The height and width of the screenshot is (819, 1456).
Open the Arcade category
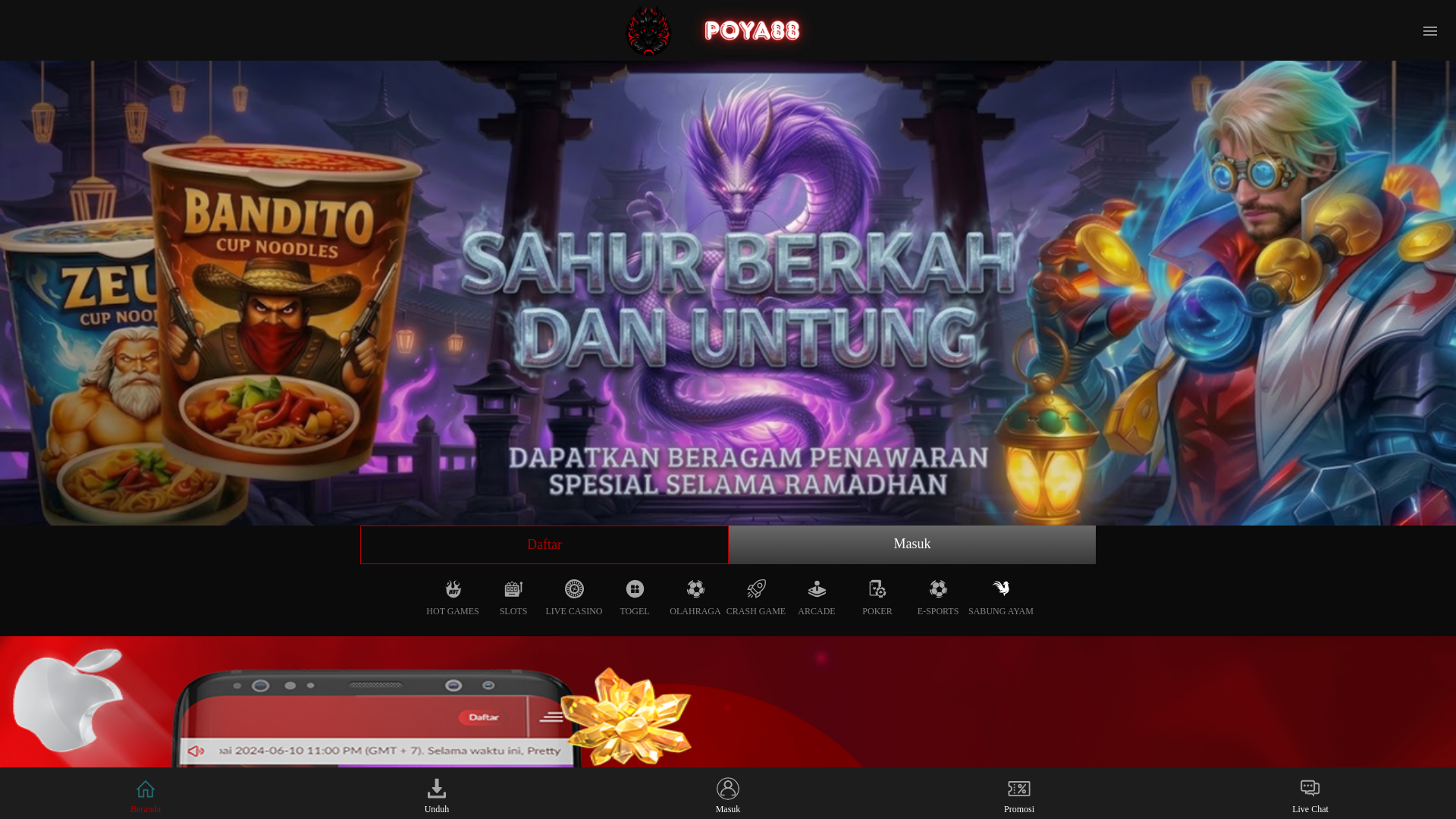click(817, 598)
